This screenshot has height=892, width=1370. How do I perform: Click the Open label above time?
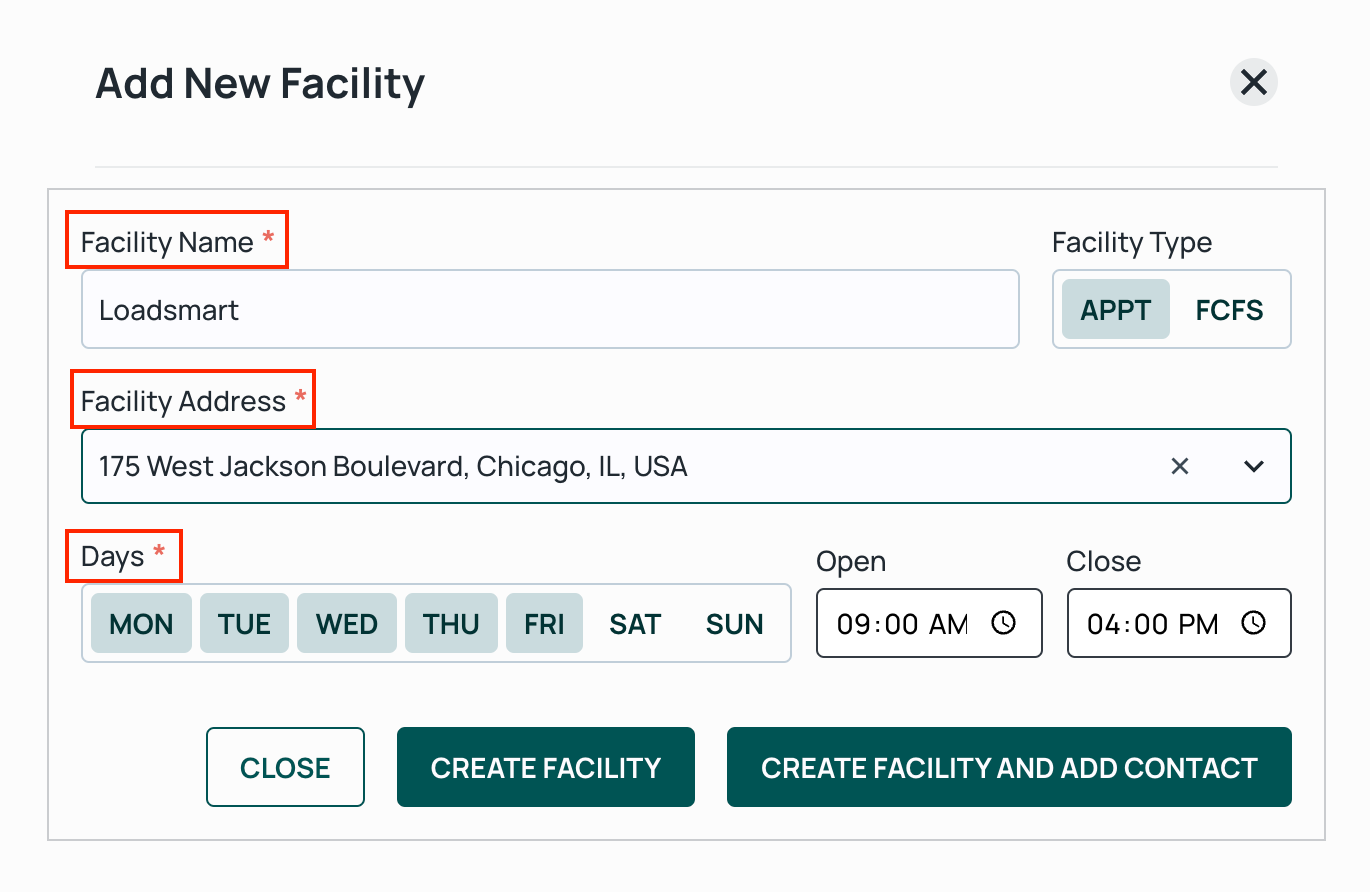[x=851, y=561]
